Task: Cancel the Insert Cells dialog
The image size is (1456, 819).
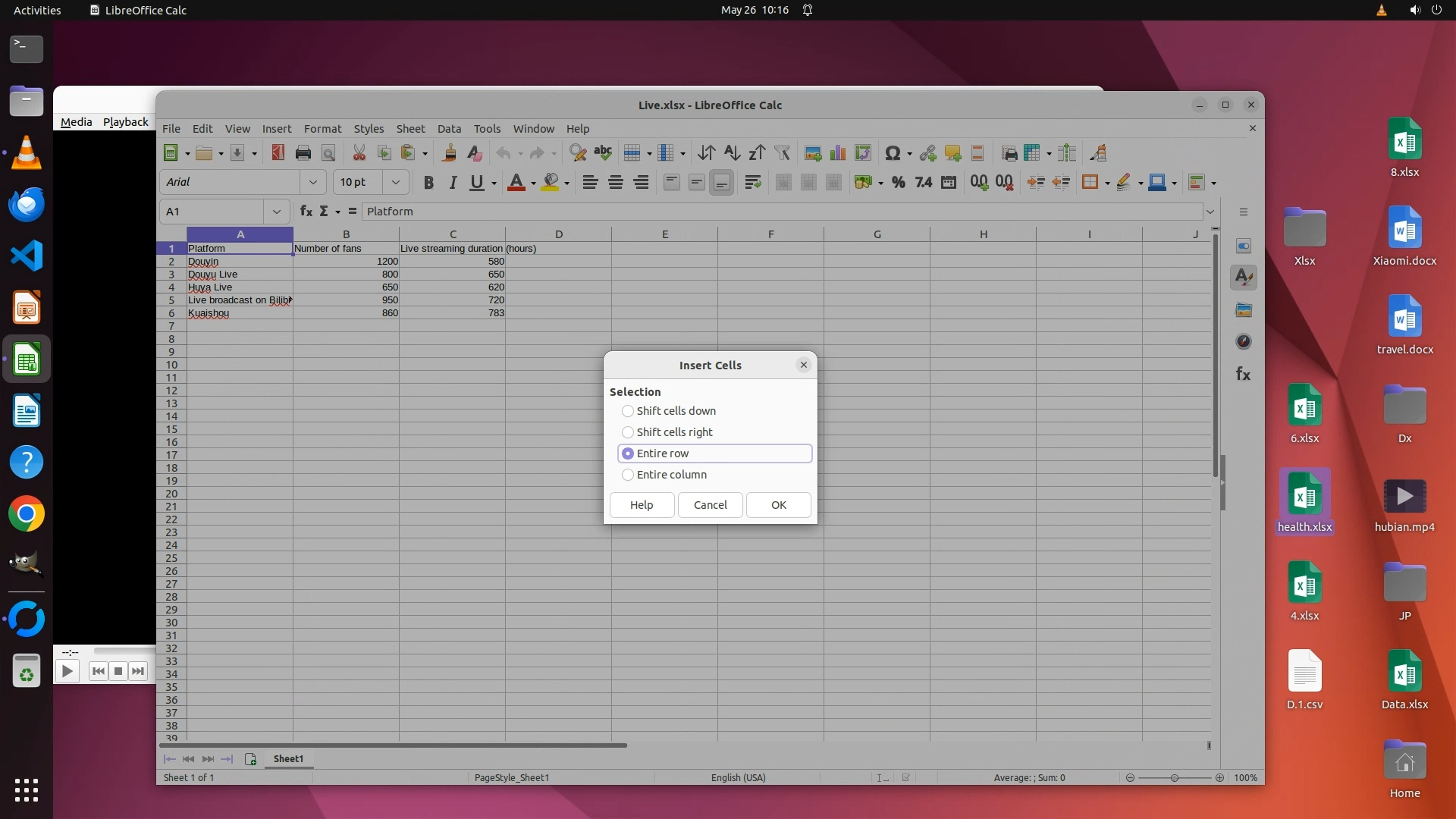Action: (x=710, y=505)
